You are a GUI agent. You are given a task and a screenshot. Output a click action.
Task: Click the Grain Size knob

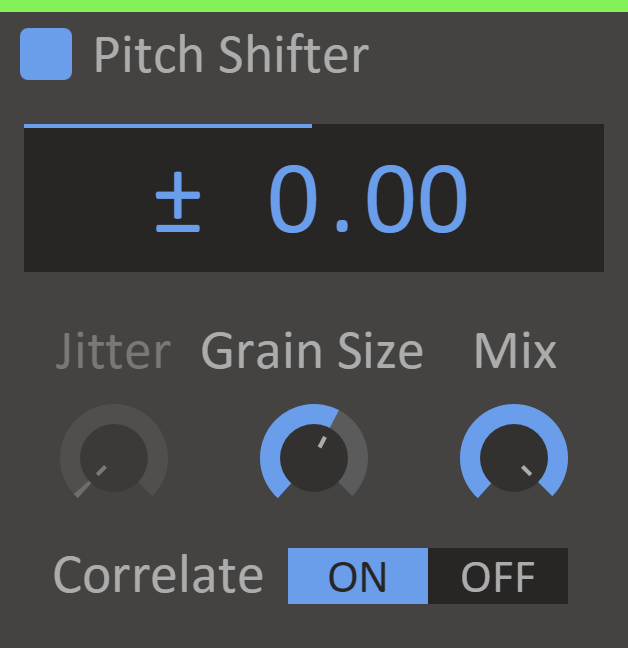coord(313,457)
